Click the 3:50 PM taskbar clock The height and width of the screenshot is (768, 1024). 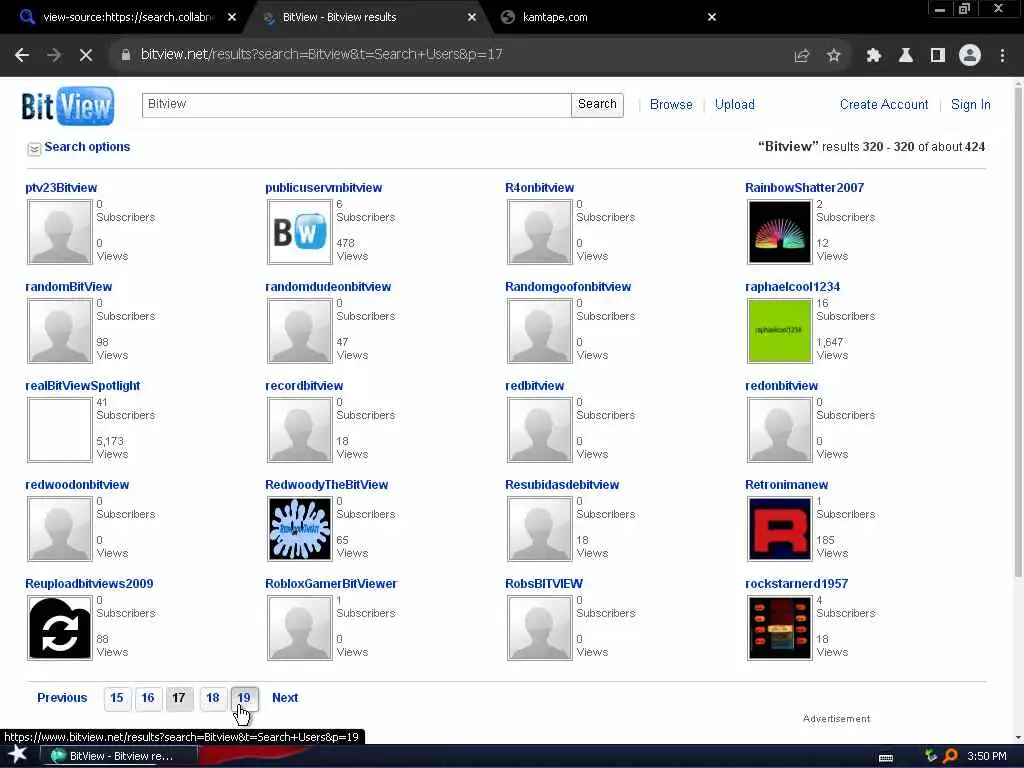pos(986,756)
